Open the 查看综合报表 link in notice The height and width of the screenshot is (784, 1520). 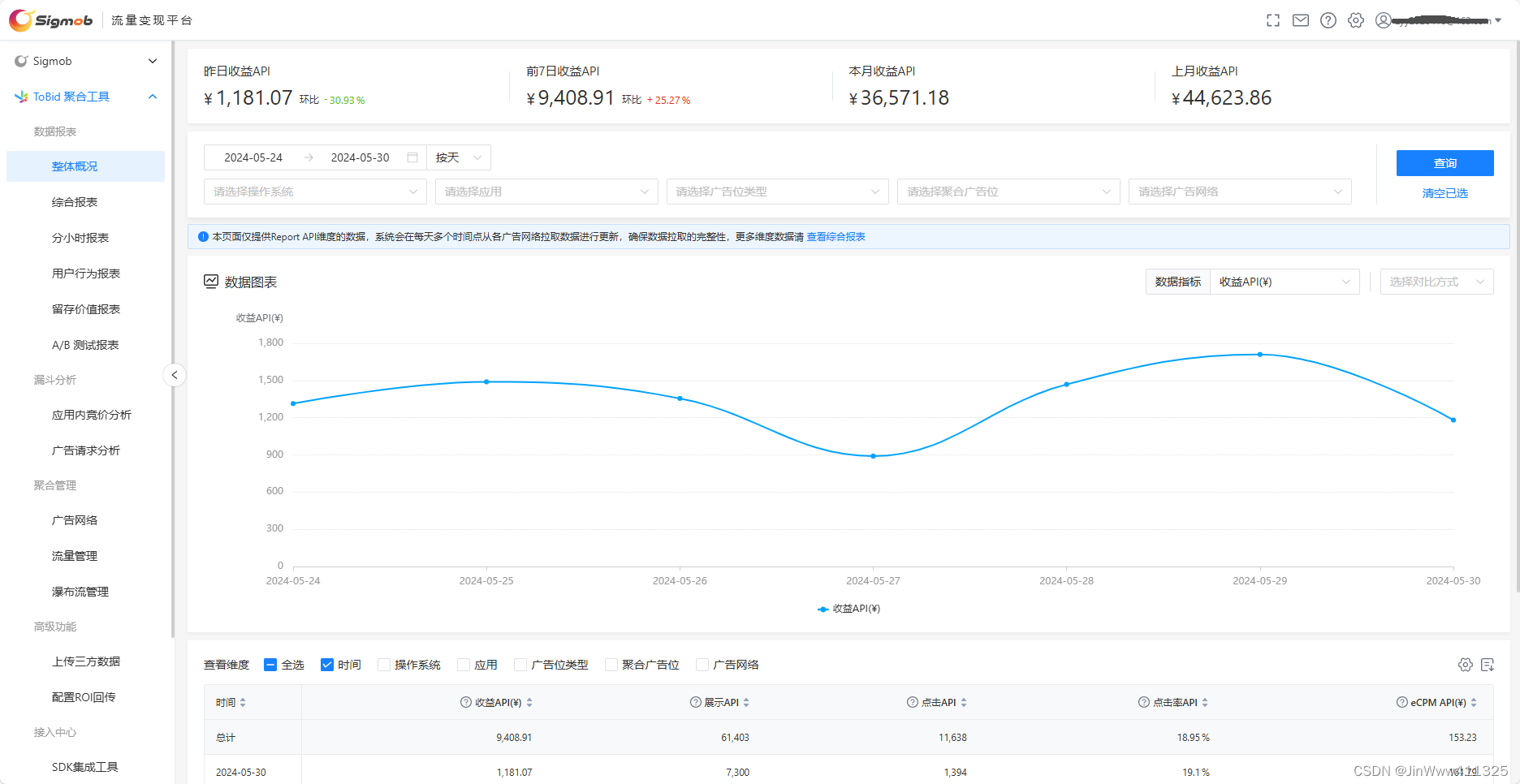coord(836,237)
